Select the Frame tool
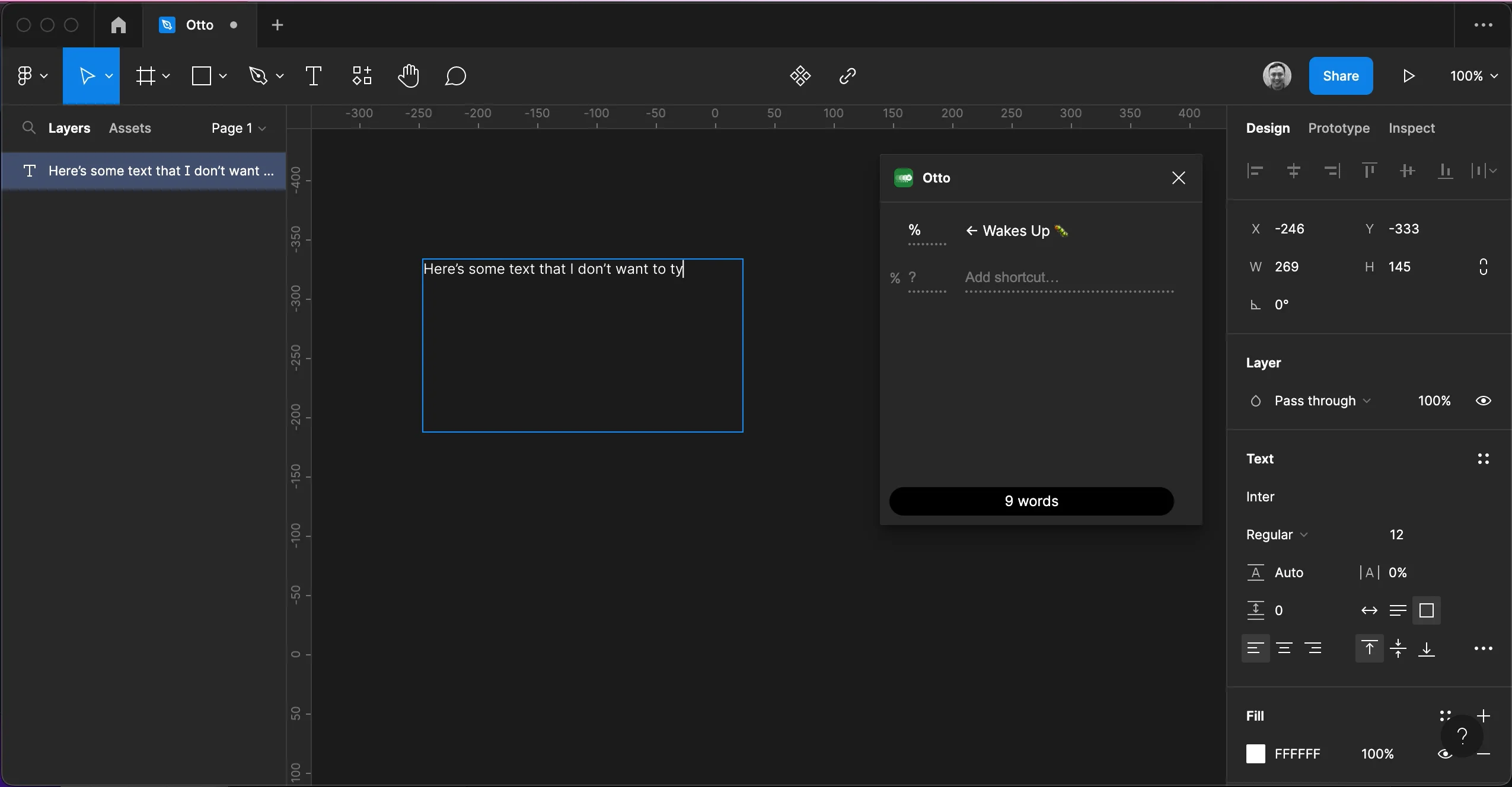Screen dimensions: 1512x787 146,76
